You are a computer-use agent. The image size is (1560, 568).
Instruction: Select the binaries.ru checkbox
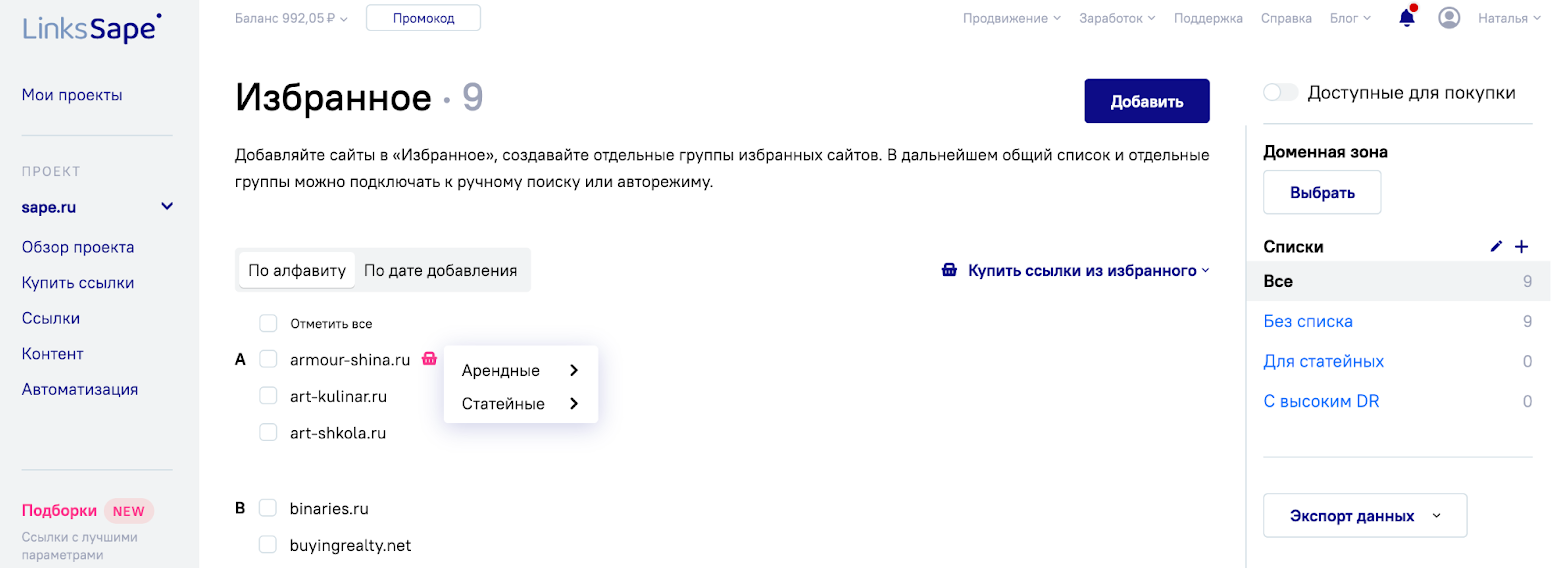[x=268, y=508]
